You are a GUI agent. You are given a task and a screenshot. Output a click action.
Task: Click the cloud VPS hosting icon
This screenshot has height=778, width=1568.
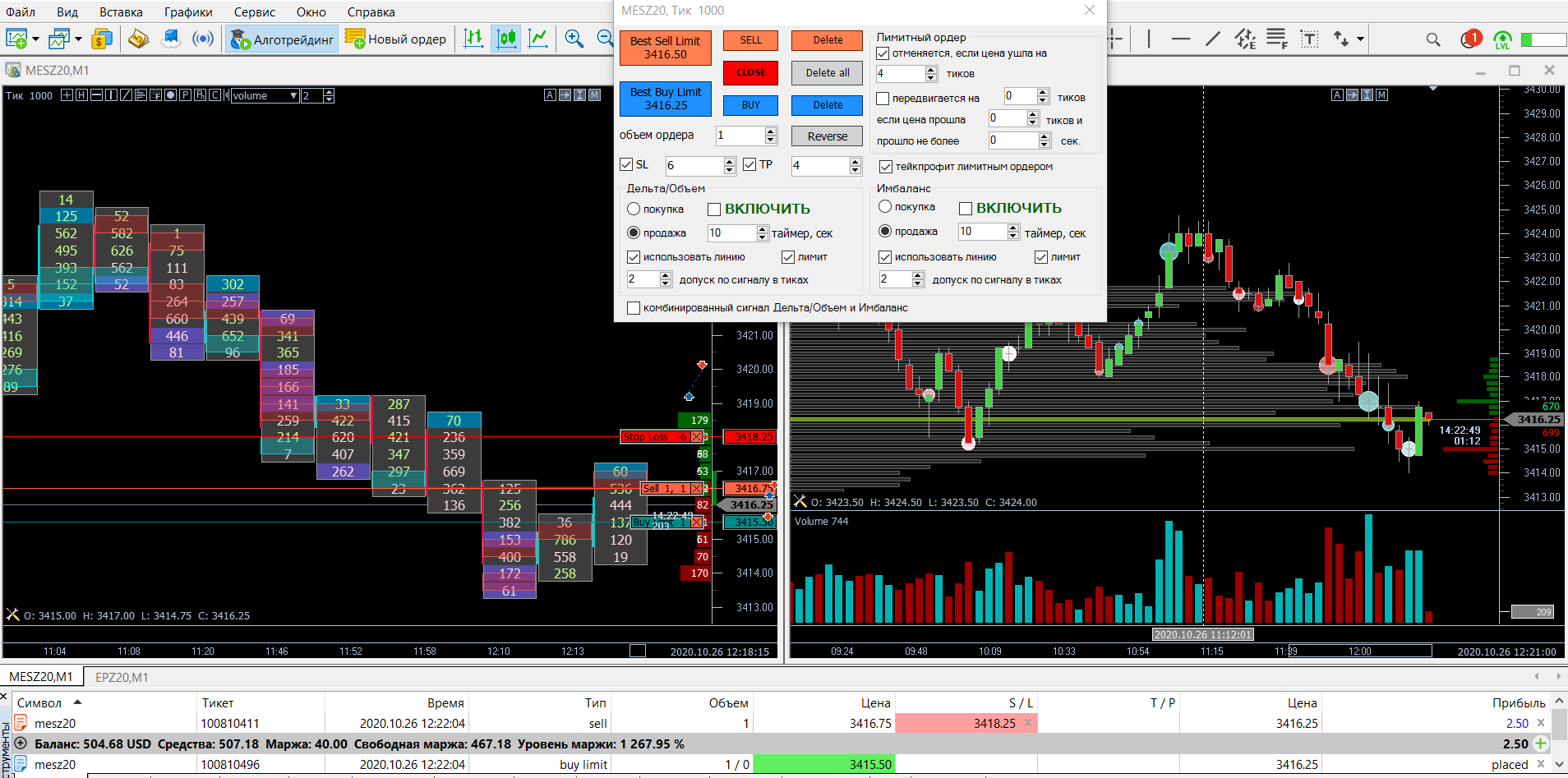(x=171, y=39)
